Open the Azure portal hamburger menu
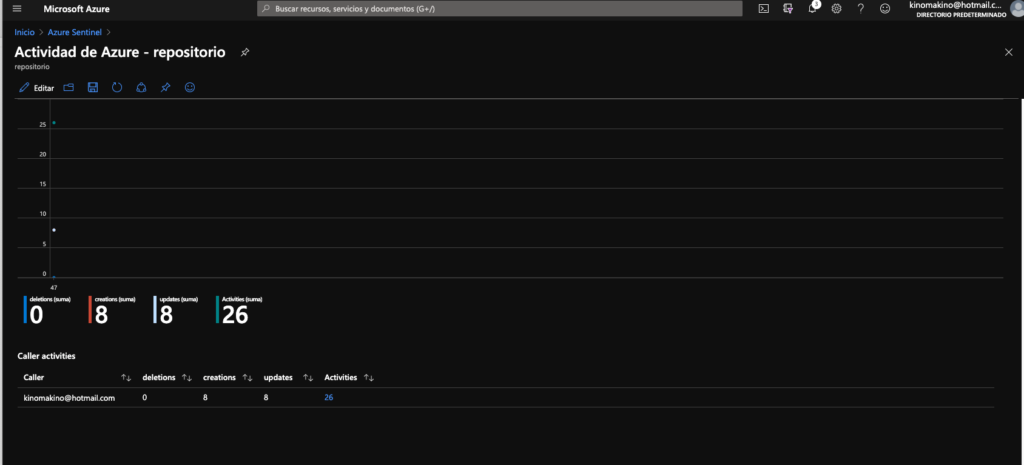The height and width of the screenshot is (465, 1024). [x=17, y=8]
